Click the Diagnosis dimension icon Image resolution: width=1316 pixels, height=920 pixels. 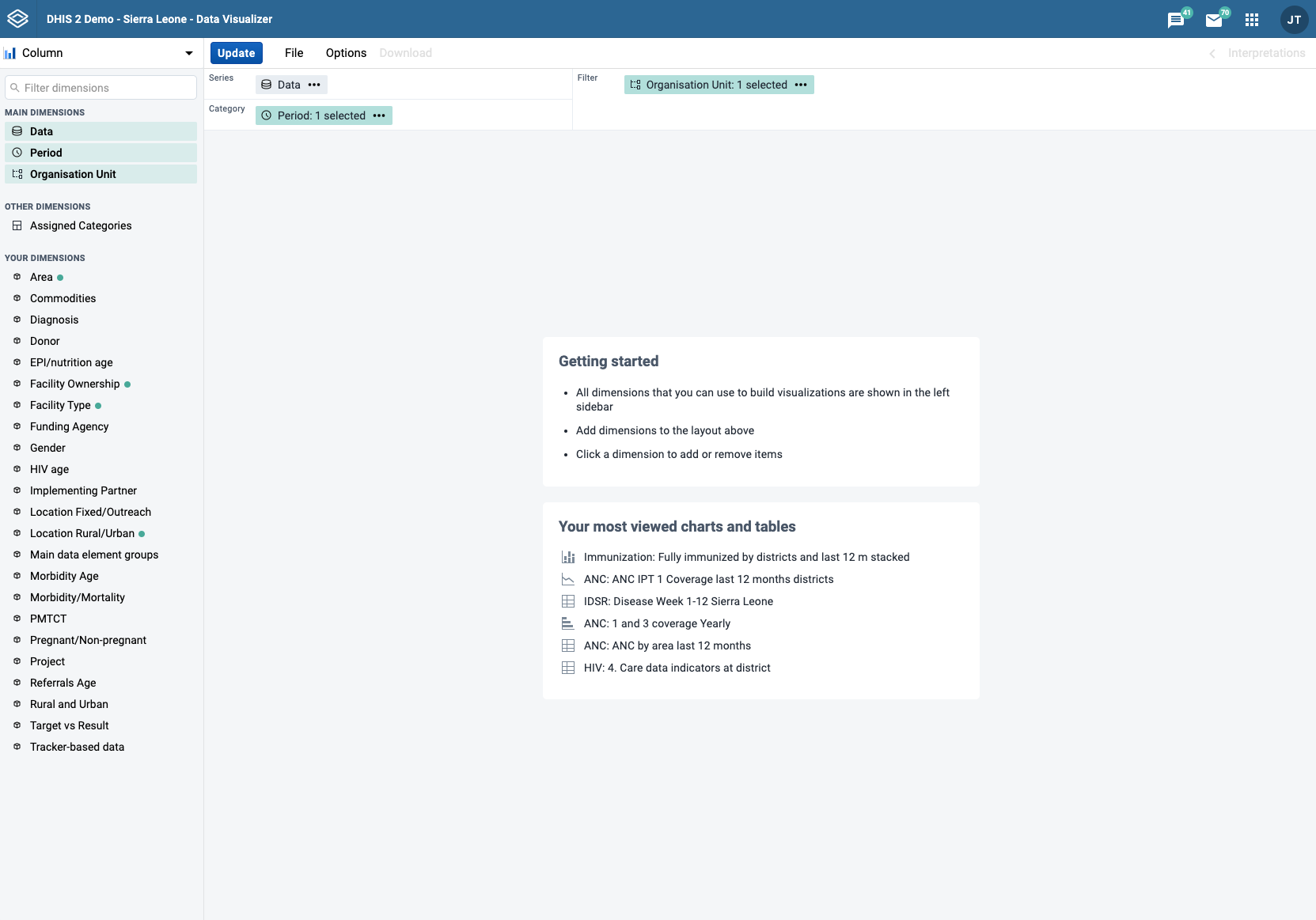[x=17, y=320]
